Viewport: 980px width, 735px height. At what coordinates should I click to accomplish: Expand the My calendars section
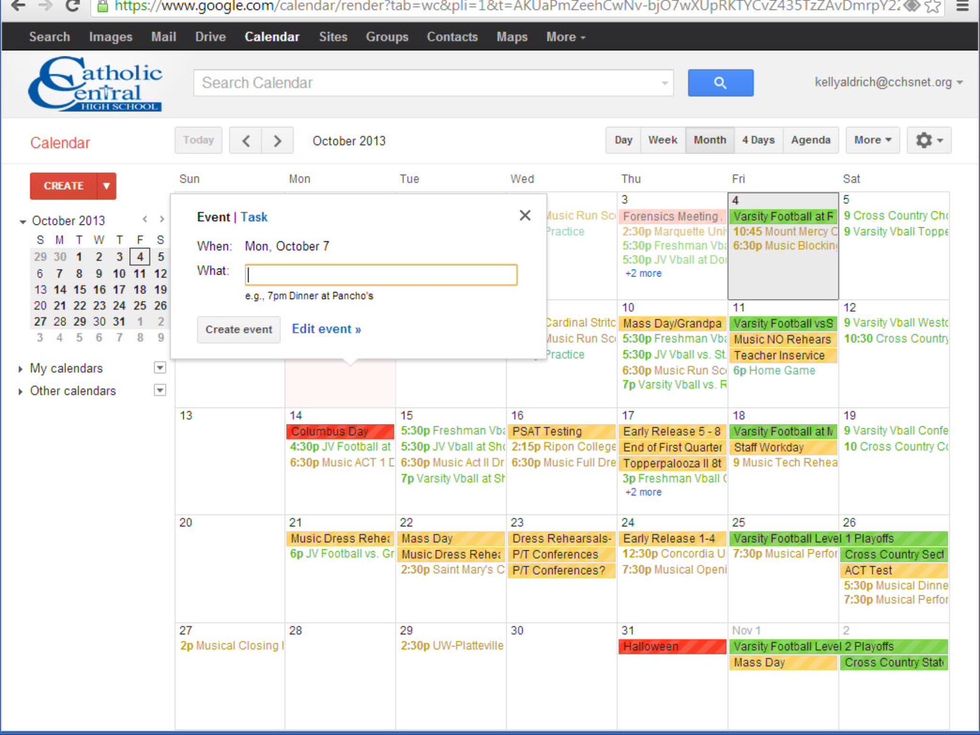click(21, 369)
